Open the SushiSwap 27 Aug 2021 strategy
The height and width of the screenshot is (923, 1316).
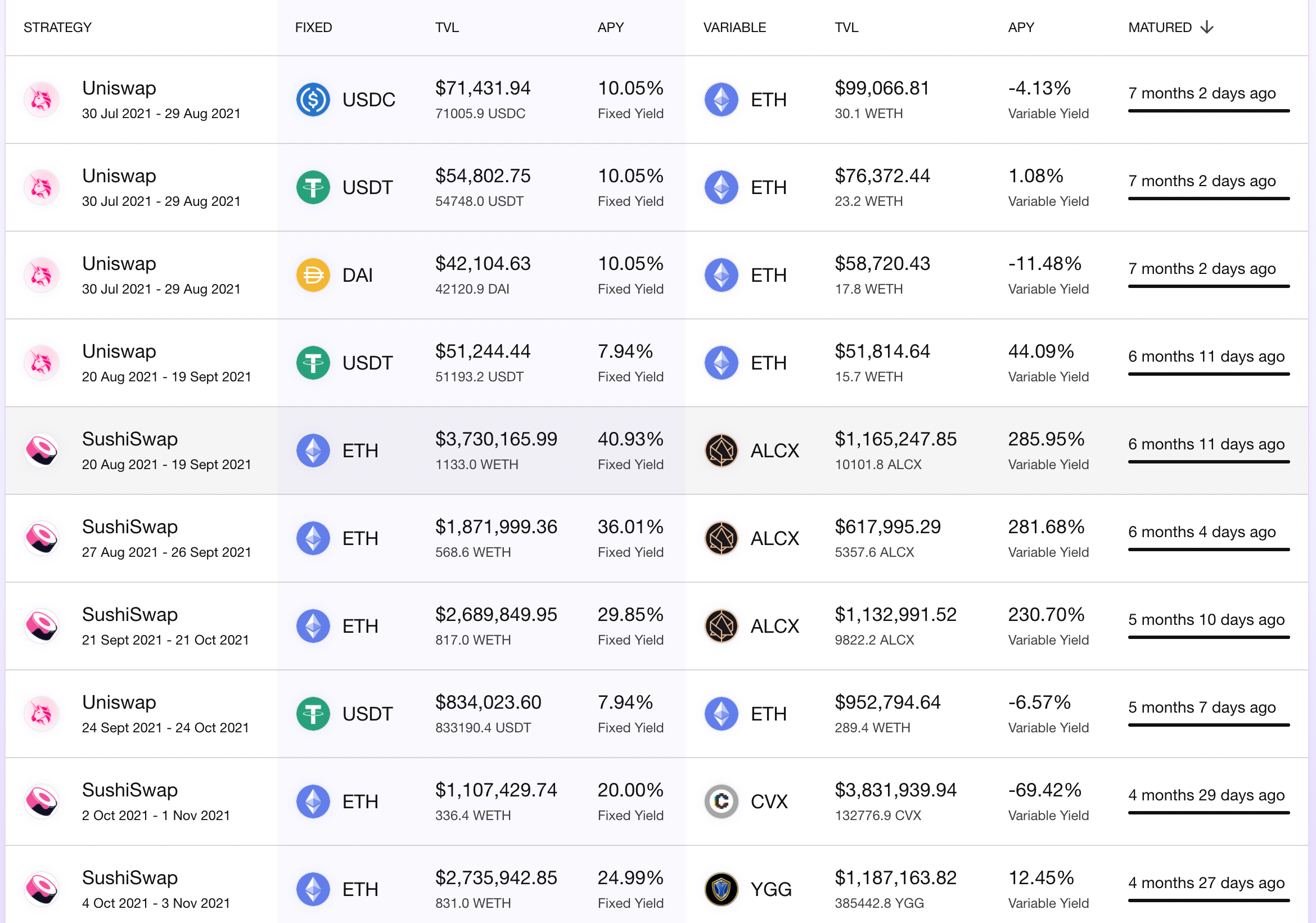point(657,538)
